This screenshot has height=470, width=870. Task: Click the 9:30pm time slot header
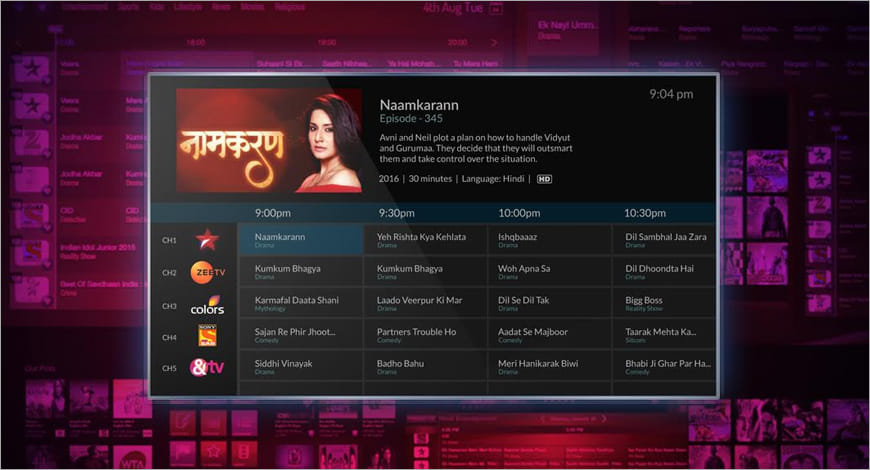[396, 213]
